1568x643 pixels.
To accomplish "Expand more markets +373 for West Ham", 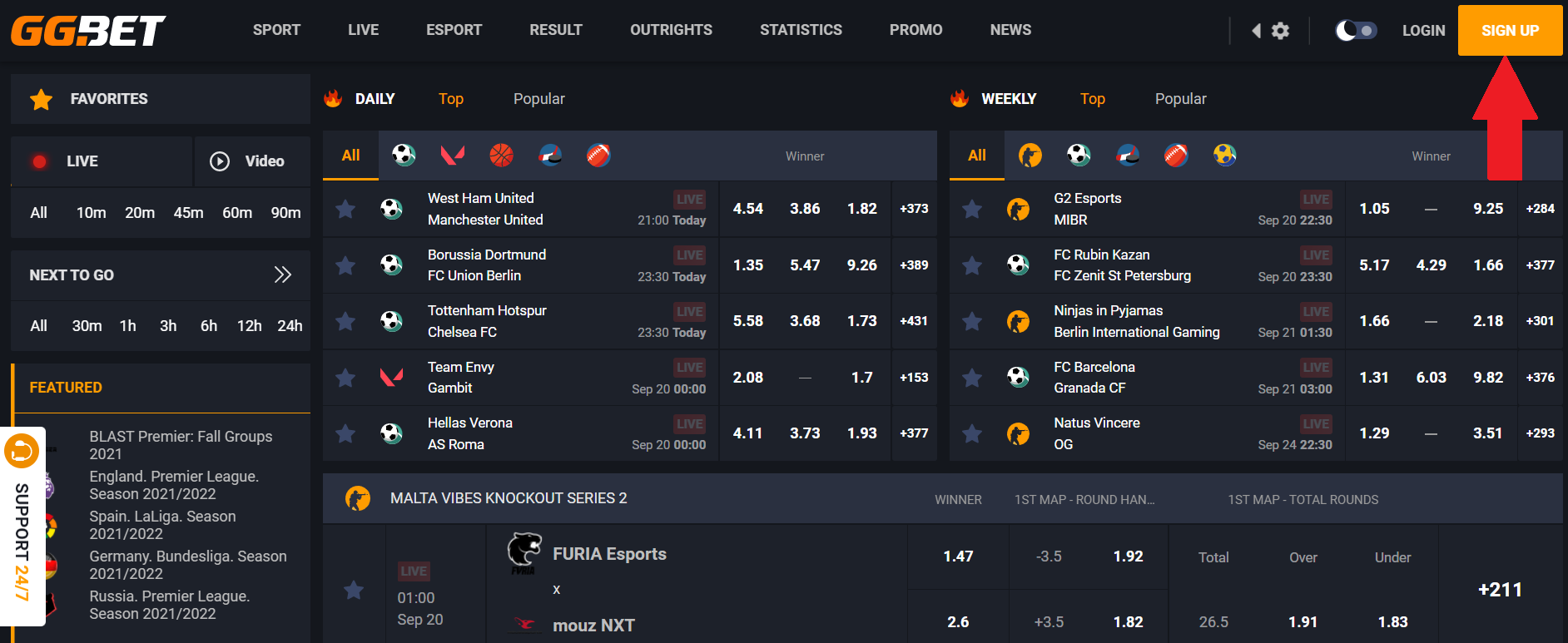I will coord(914,209).
